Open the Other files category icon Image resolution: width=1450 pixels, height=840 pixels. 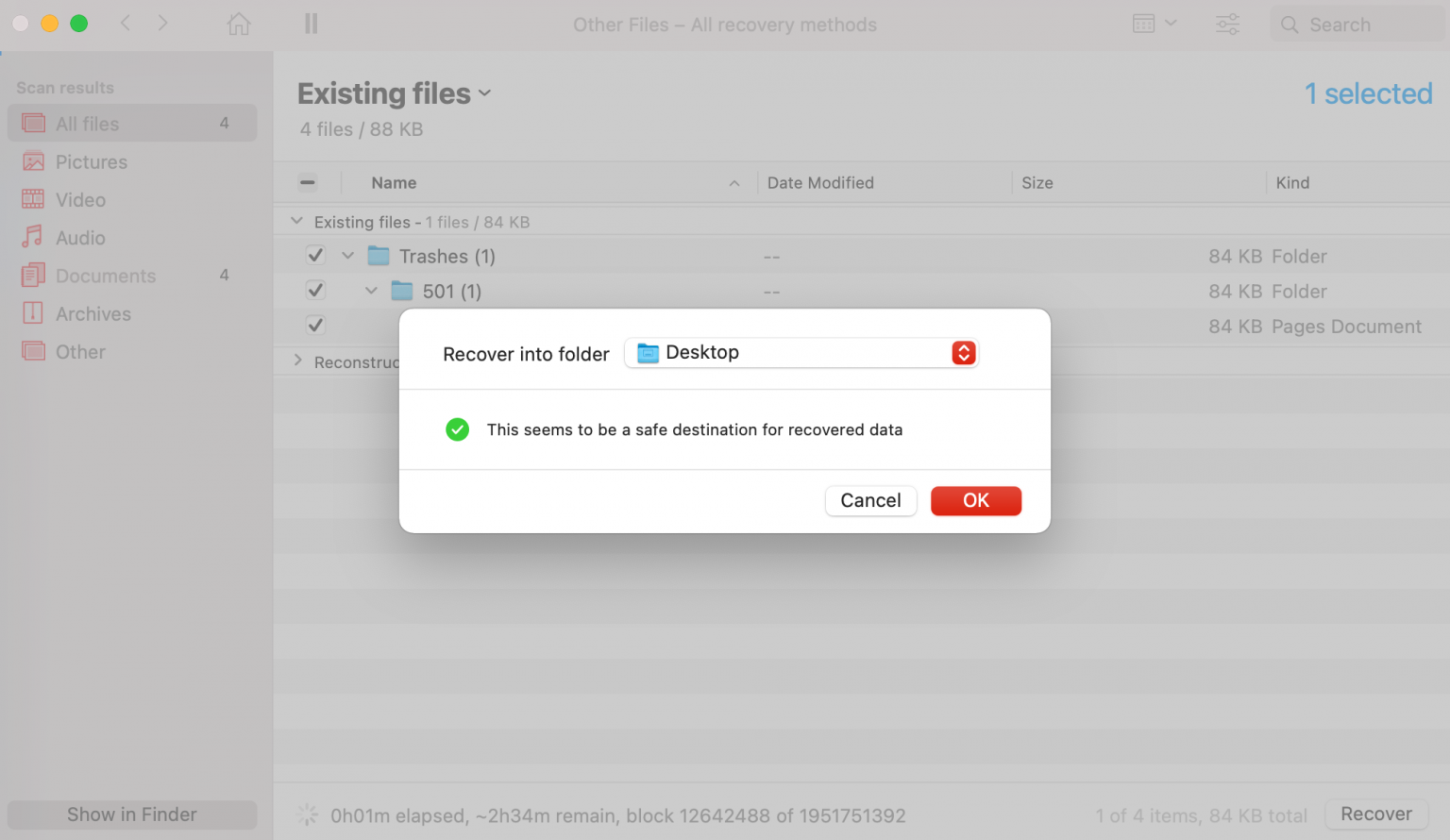(x=32, y=350)
